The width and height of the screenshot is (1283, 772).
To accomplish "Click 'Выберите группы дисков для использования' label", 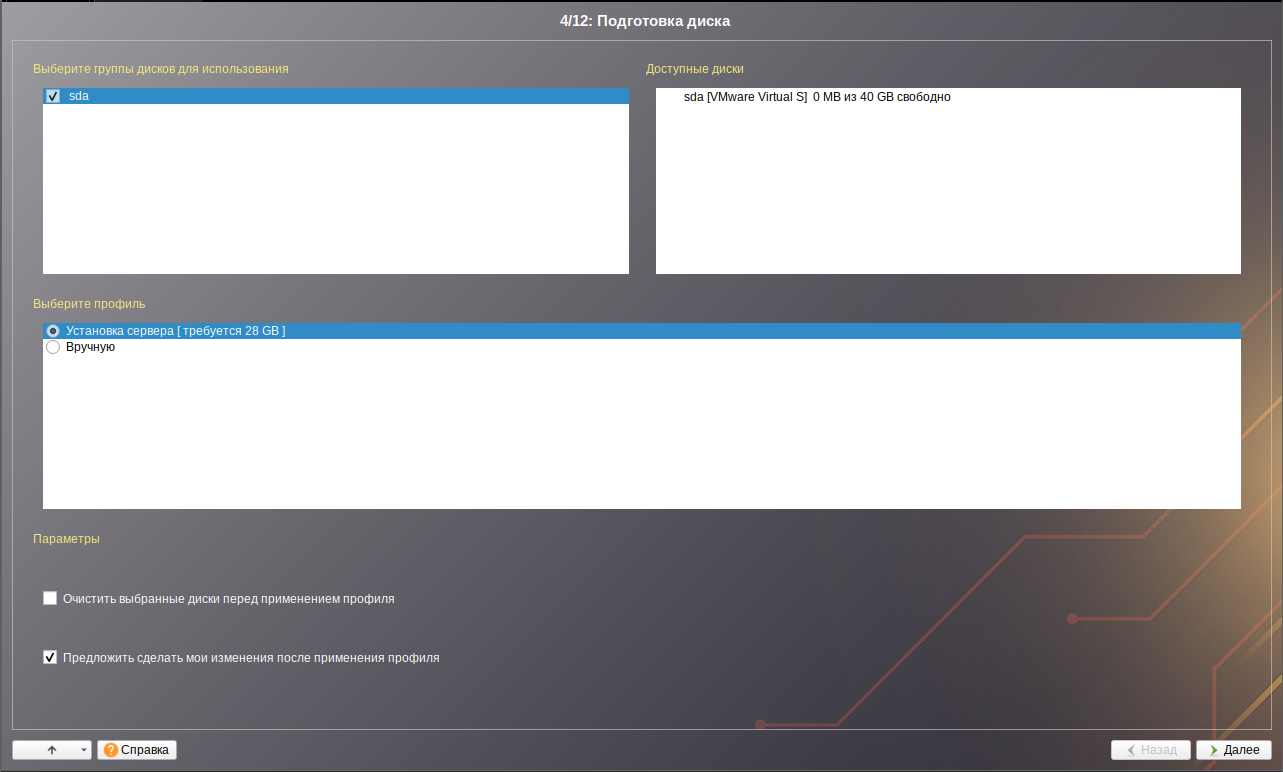I will click(160, 69).
